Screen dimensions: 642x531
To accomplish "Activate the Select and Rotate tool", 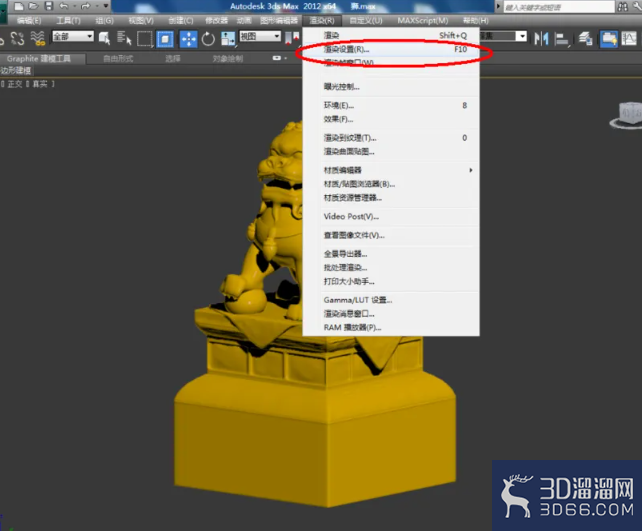I will [208, 39].
